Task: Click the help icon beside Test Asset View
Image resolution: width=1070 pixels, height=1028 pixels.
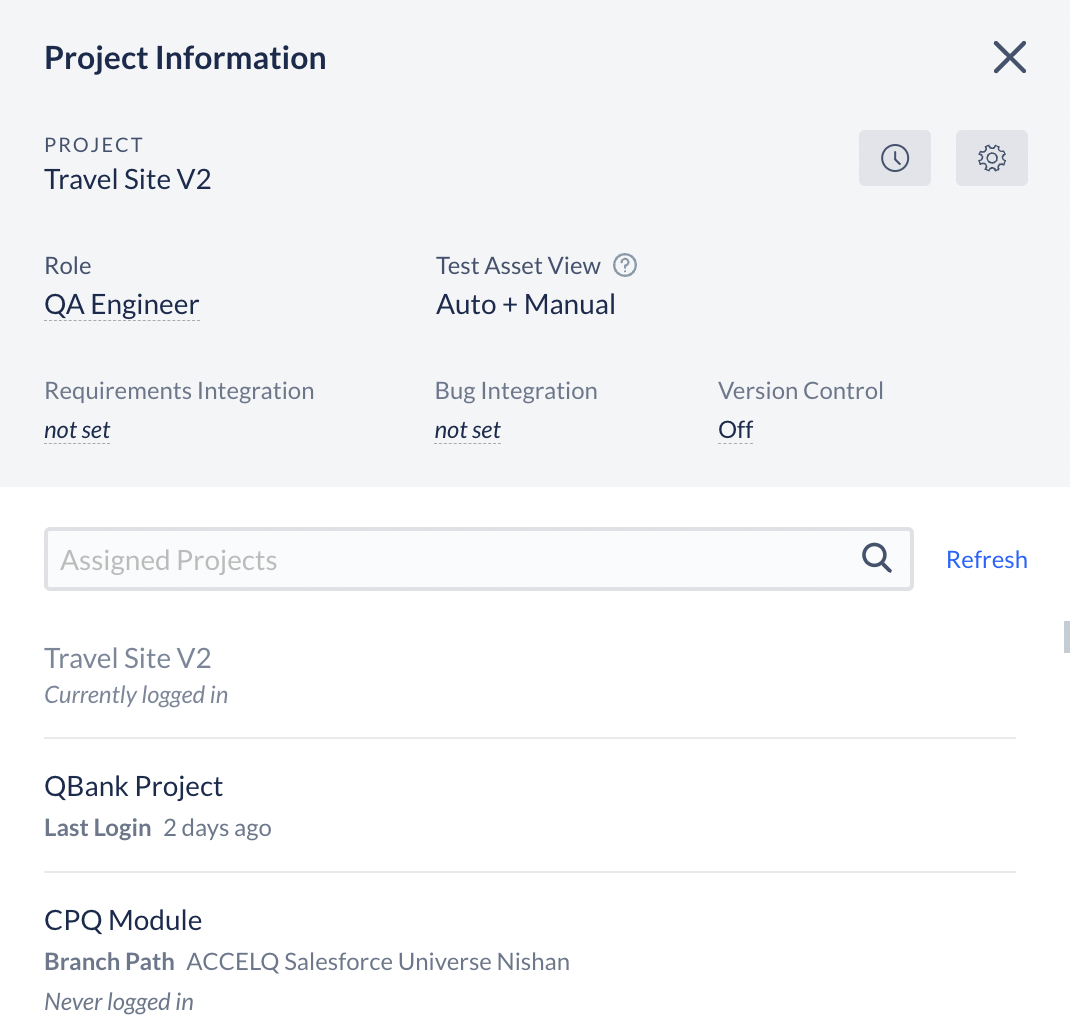Action: [624, 265]
